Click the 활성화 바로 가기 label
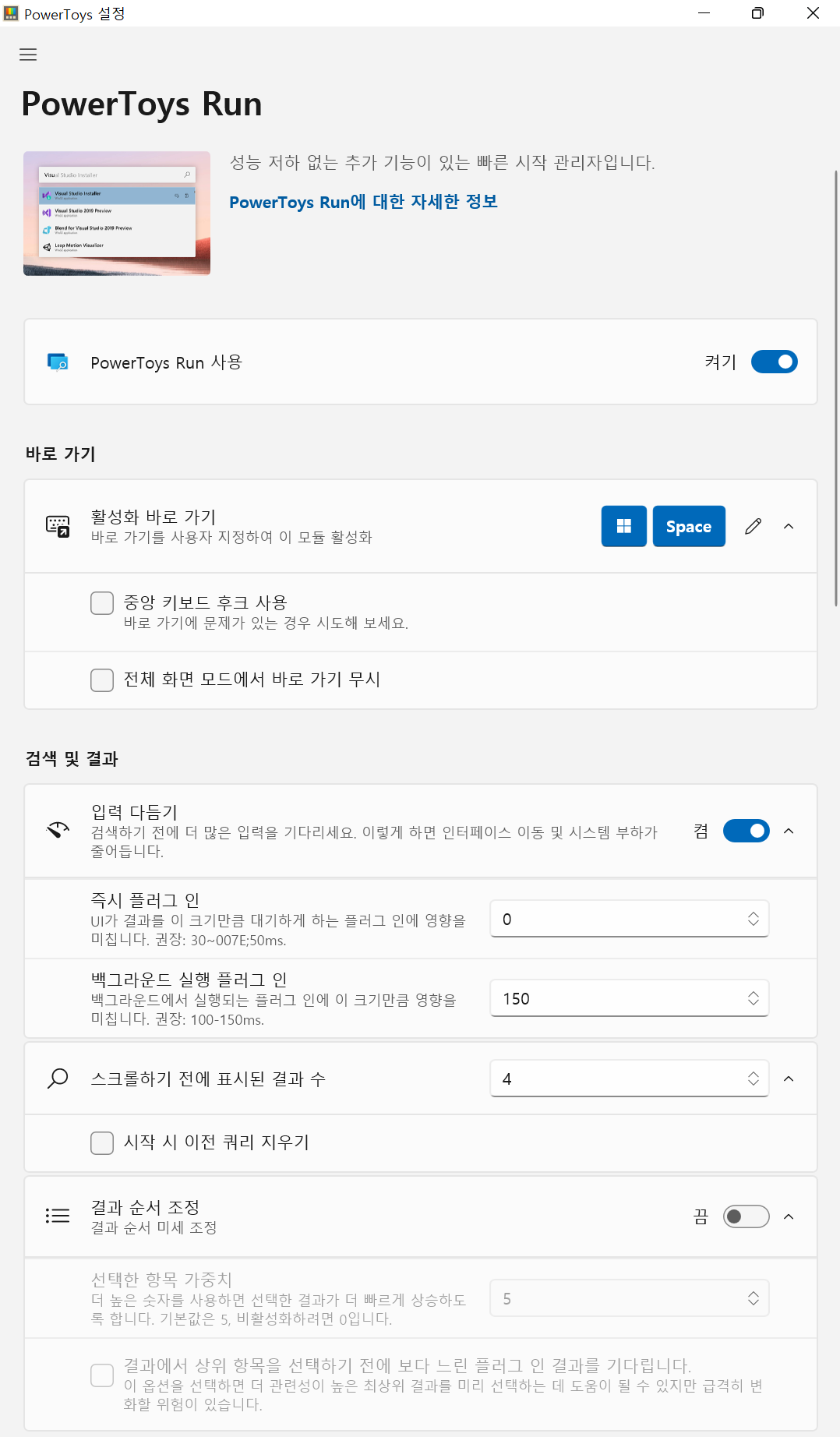840x1437 pixels. [154, 517]
